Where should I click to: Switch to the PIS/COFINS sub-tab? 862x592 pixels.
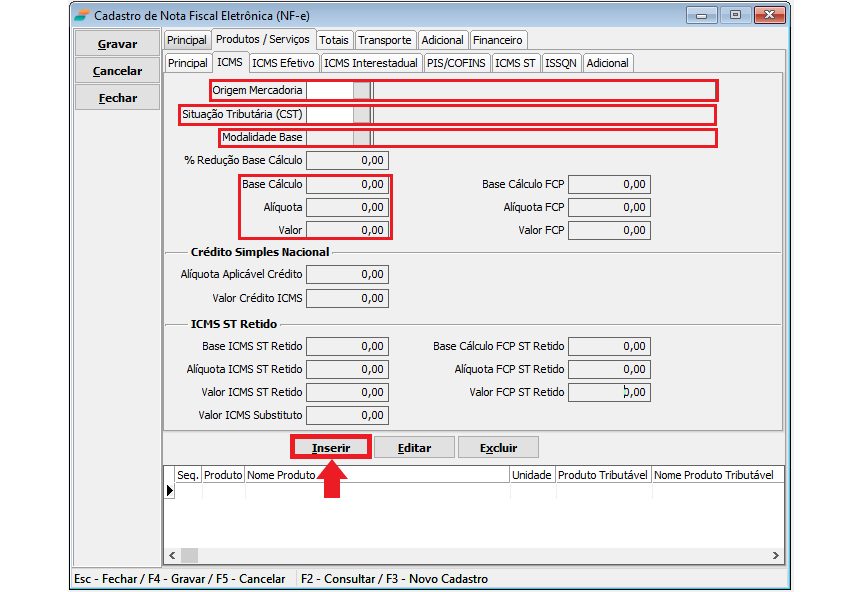click(456, 63)
